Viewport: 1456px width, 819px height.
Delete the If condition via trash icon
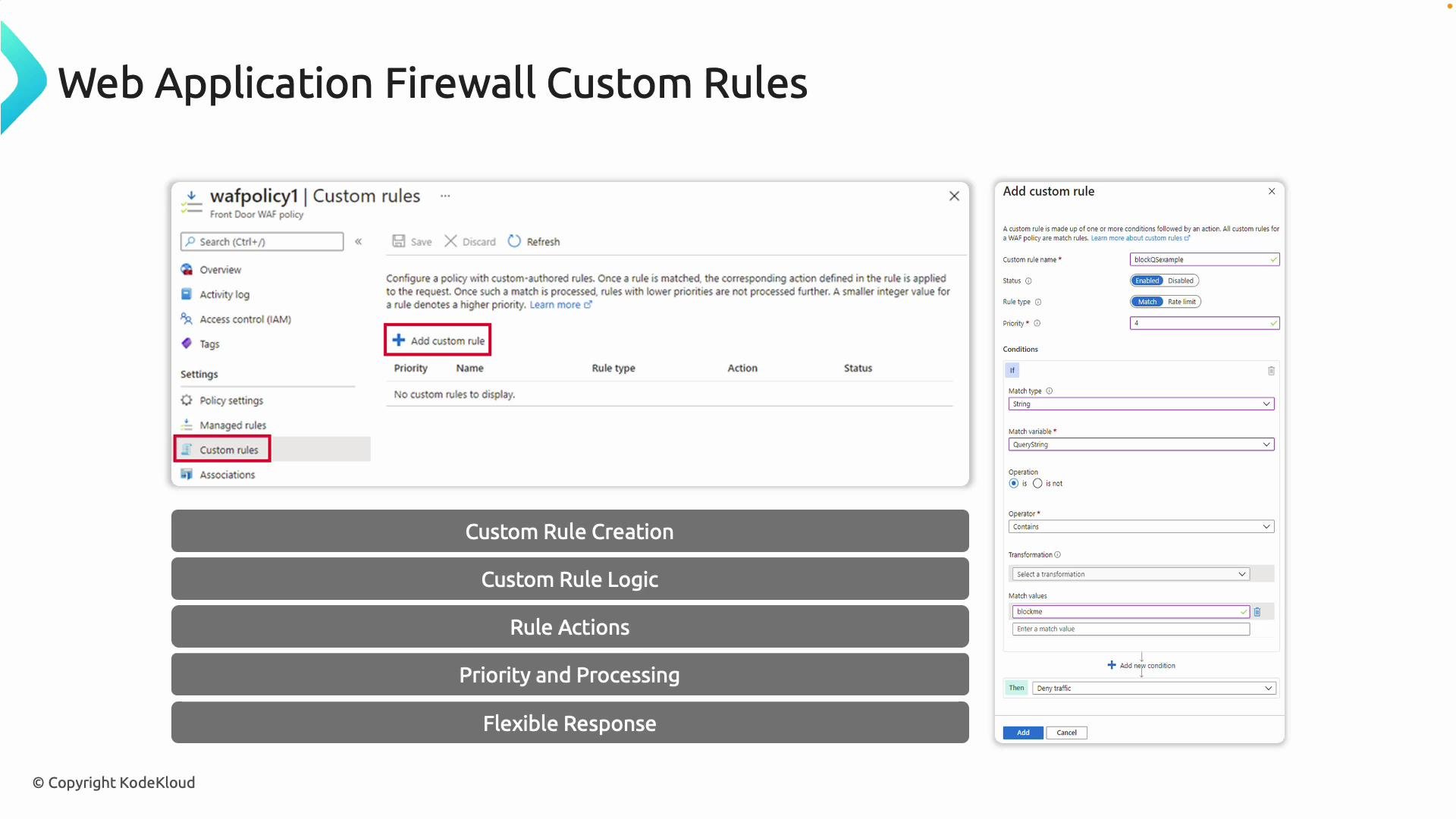pos(1272,371)
